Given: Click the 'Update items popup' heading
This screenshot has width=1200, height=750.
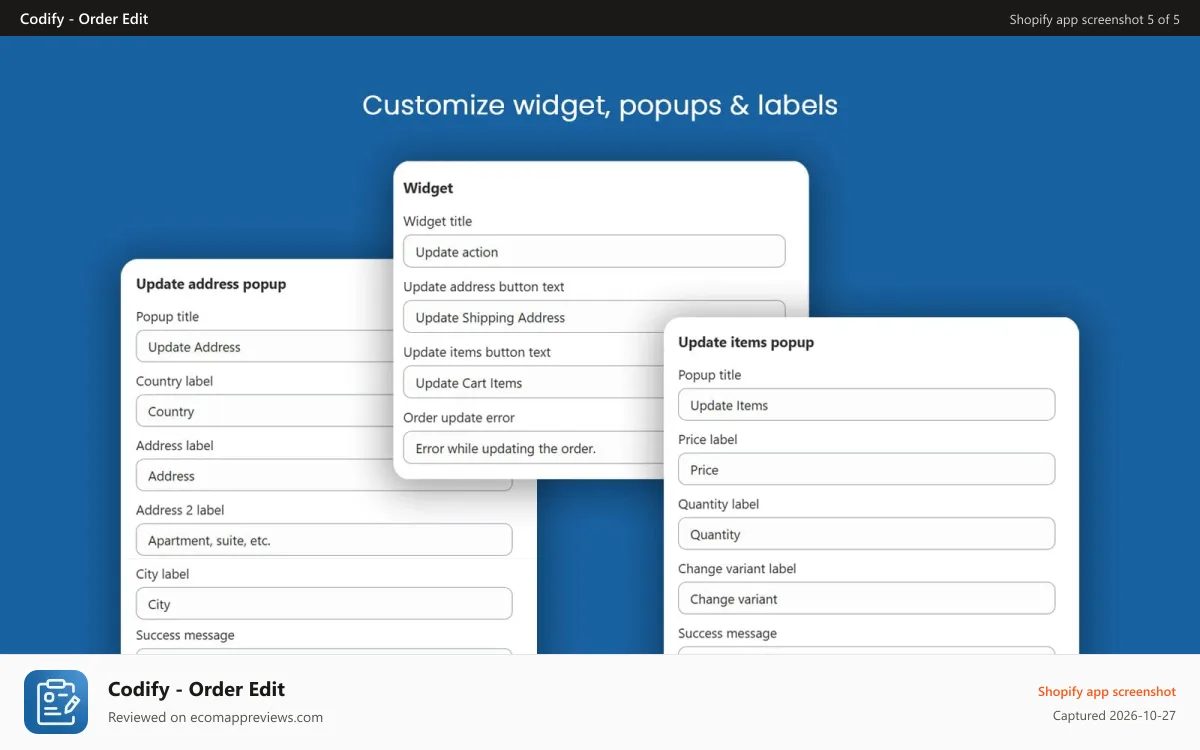Looking at the screenshot, I should click(x=746, y=342).
